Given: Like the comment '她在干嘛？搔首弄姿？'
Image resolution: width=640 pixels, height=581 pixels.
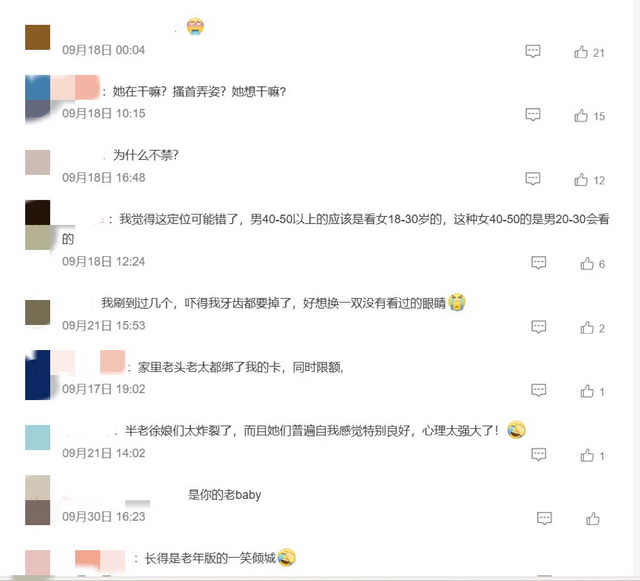Looking at the screenshot, I should 581,116.
